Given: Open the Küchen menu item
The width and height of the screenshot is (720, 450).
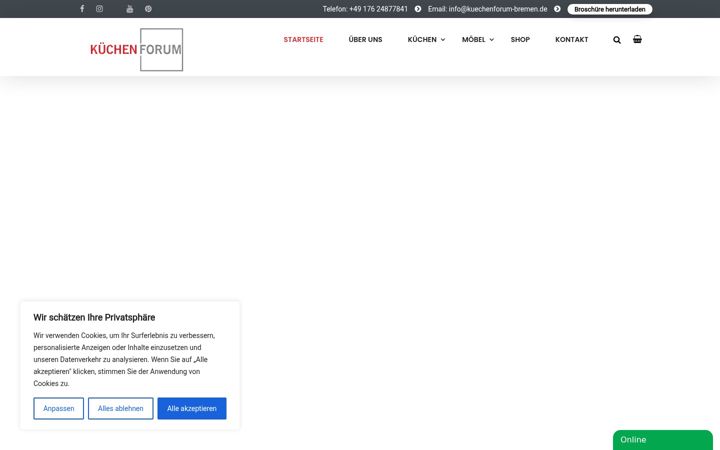Looking at the screenshot, I should coord(422,39).
